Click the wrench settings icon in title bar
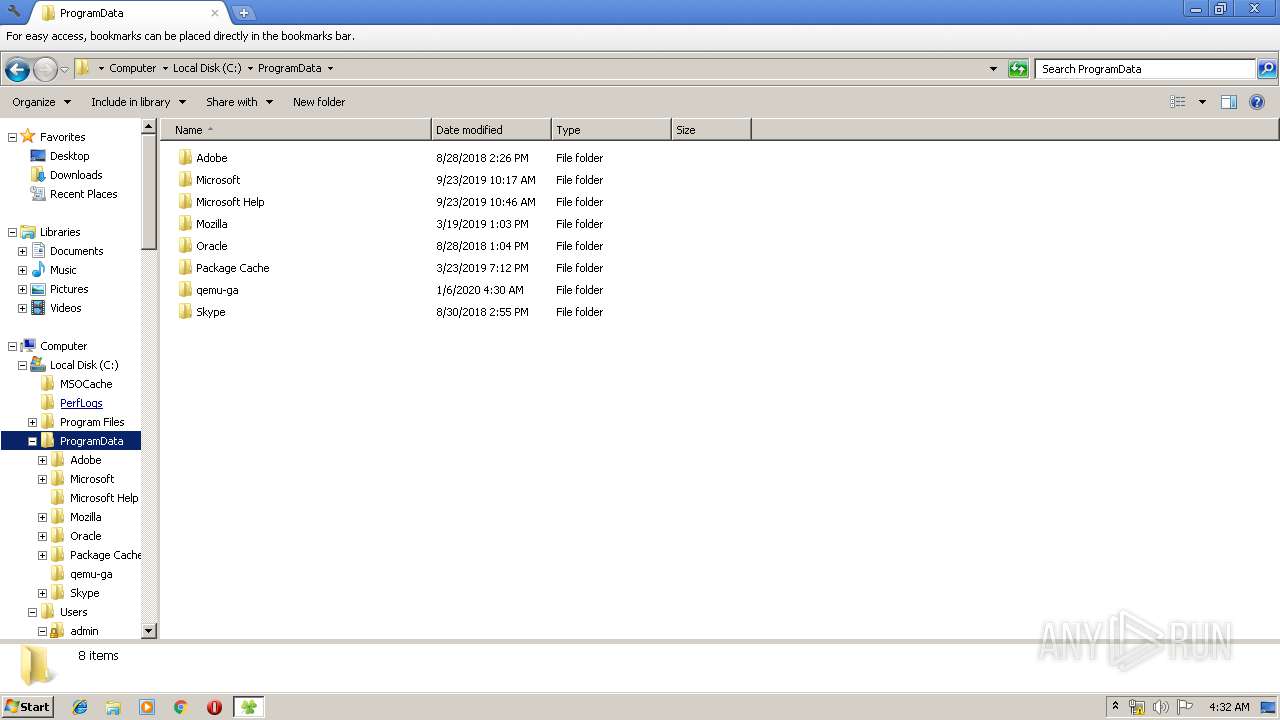Image resolution: width=1280 pixels, height=720 pixels. 14,12
